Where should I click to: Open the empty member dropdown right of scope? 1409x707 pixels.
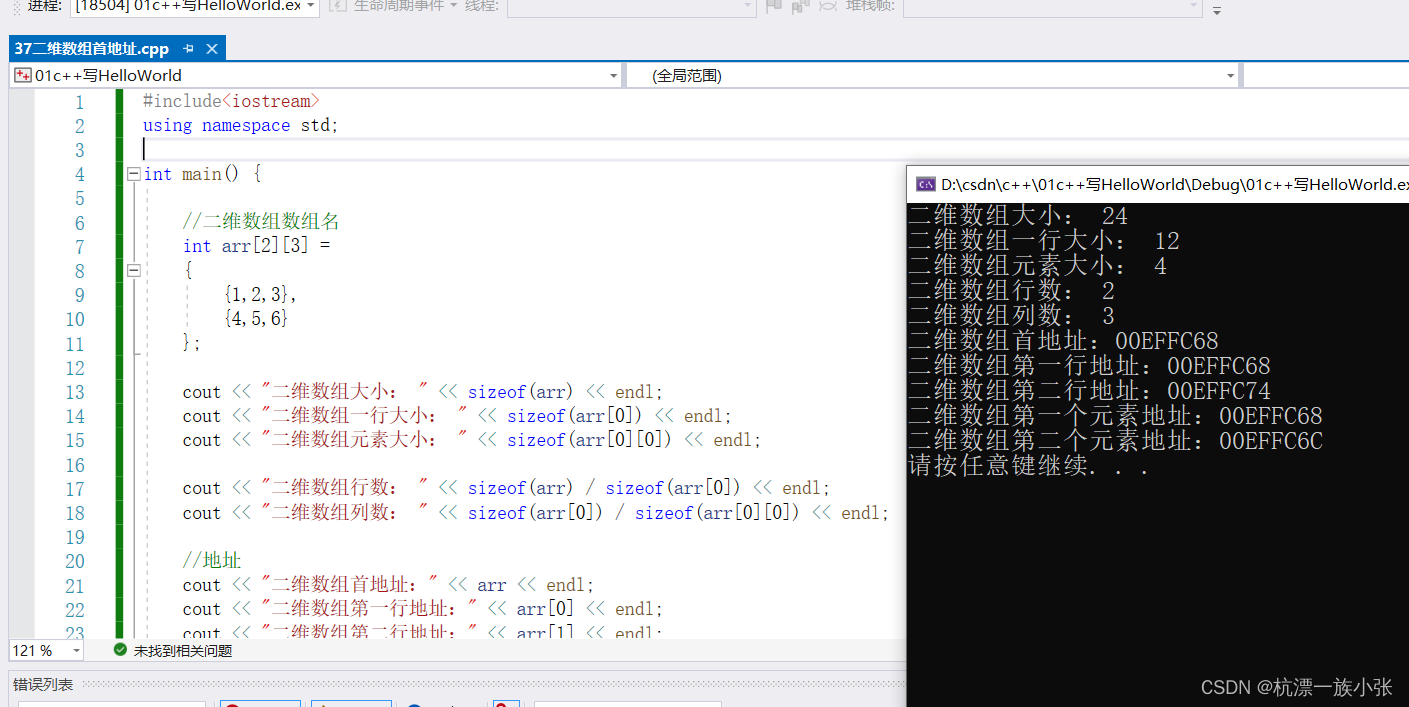tap(1326, 76)
